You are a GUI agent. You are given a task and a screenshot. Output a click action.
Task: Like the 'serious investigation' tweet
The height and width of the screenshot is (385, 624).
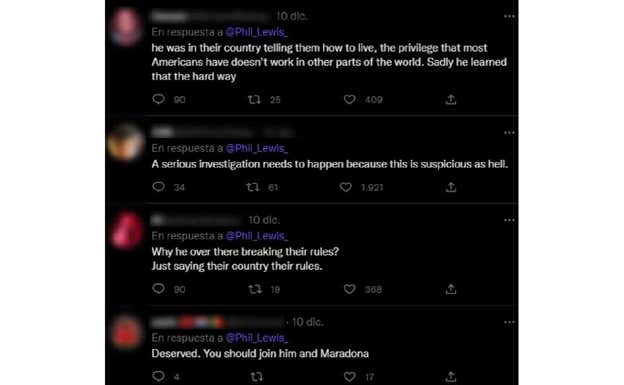(345, 187)
